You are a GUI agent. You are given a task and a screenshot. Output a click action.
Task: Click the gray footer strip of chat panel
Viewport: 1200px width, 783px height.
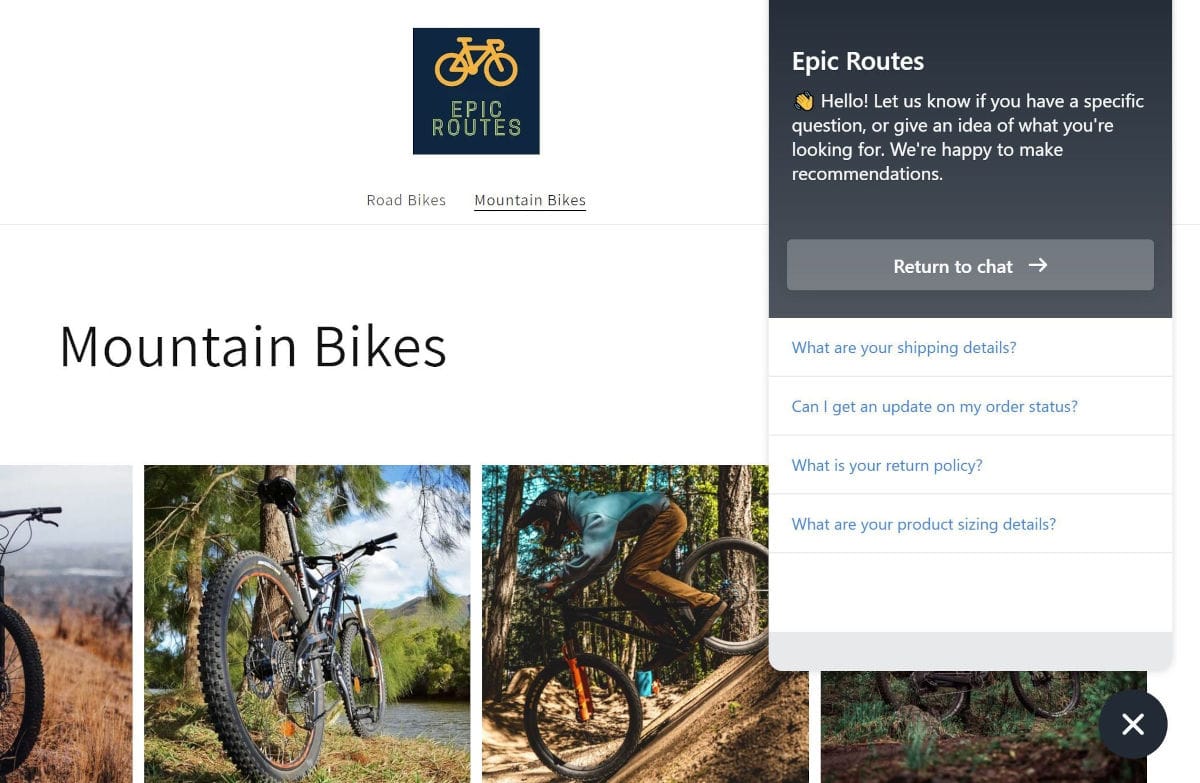970,651
